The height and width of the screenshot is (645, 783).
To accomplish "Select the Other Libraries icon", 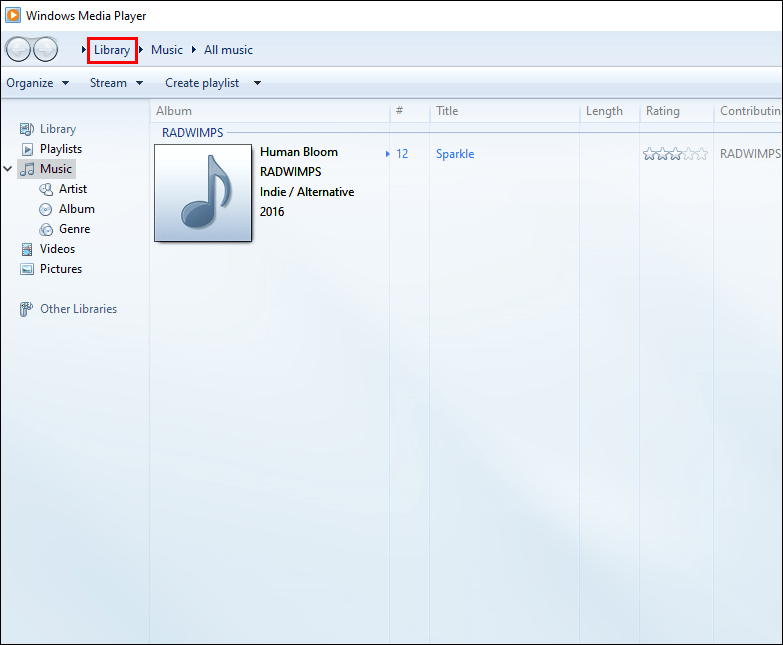I will pos(26,309).
